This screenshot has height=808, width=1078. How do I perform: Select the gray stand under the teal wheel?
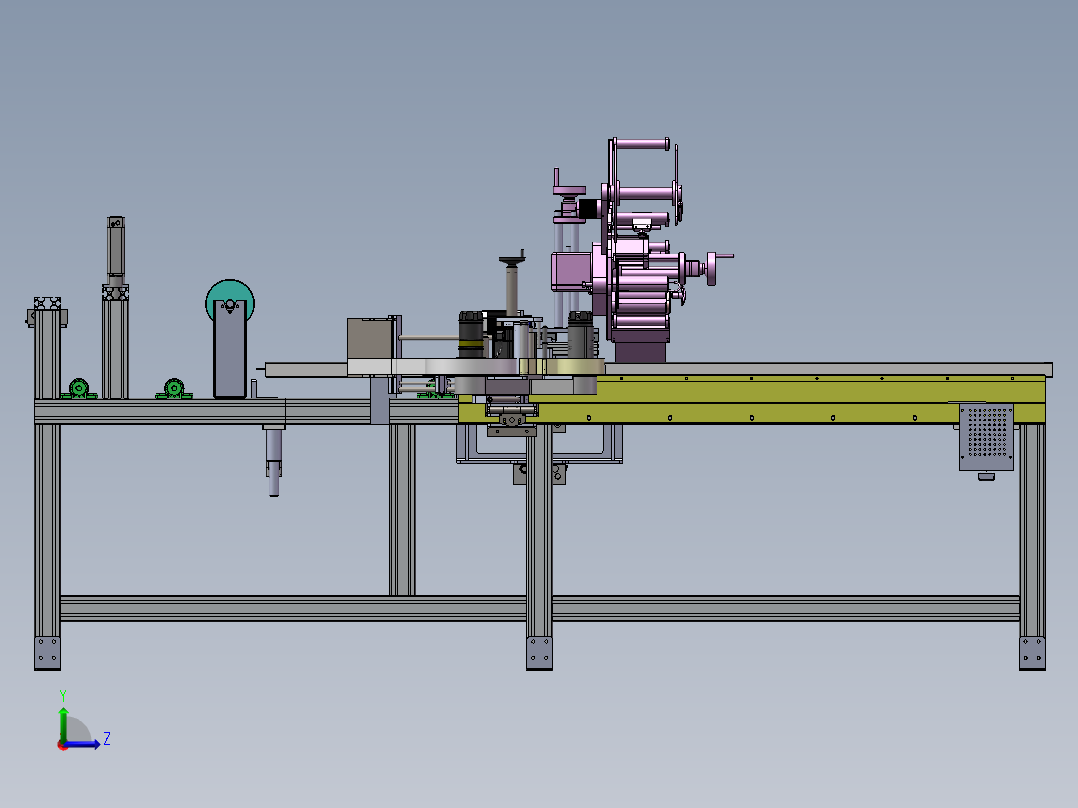point(230,349)
